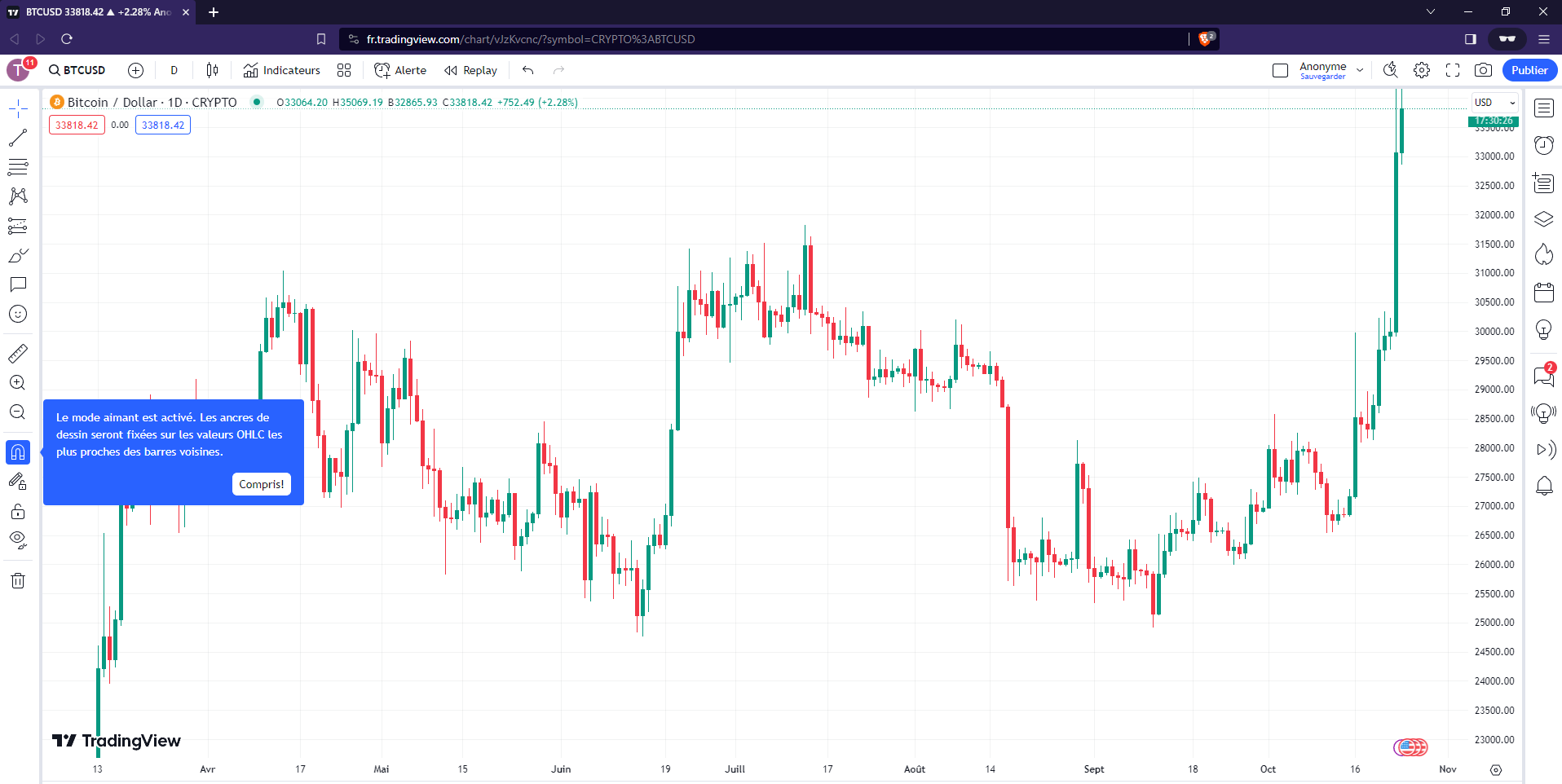Click the red 33818.42 sell price
This screenshot has height=784, width=1562.
click(77, 125)
